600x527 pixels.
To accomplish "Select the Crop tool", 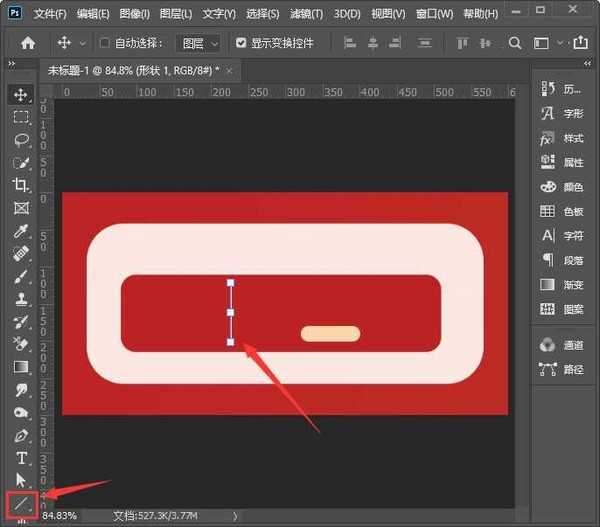I will (x=21, y=185).
